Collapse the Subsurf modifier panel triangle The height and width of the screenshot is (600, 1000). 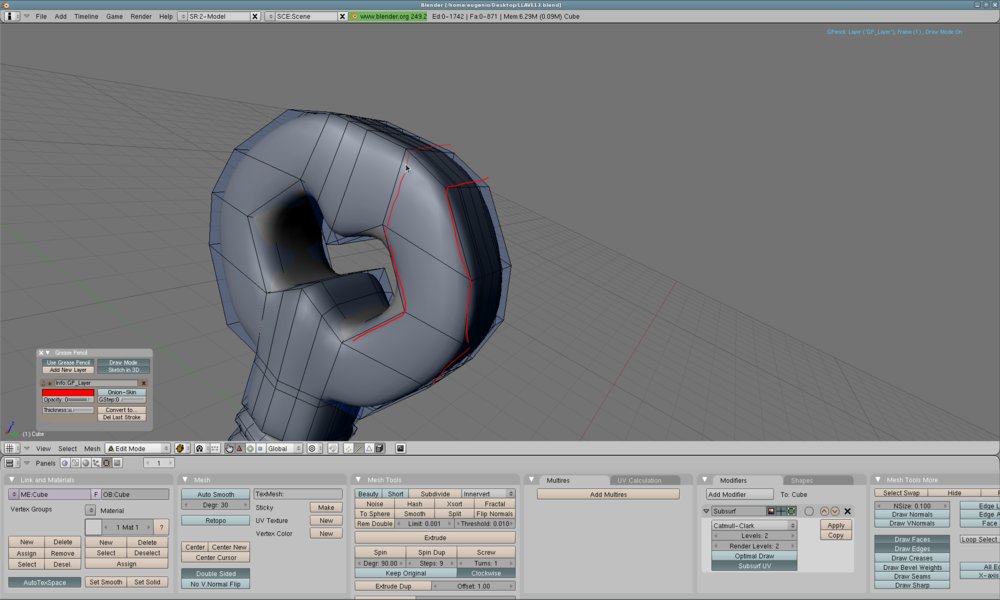coord(706,511)
